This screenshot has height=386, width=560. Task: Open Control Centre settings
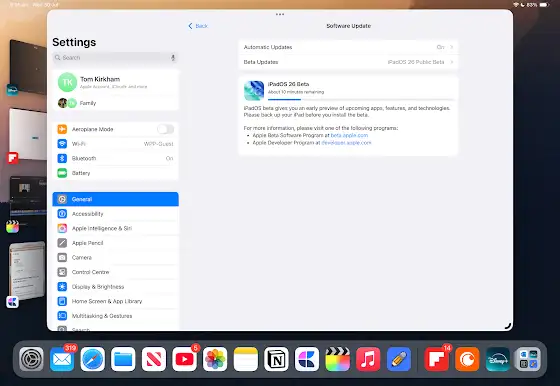(115, 272)
